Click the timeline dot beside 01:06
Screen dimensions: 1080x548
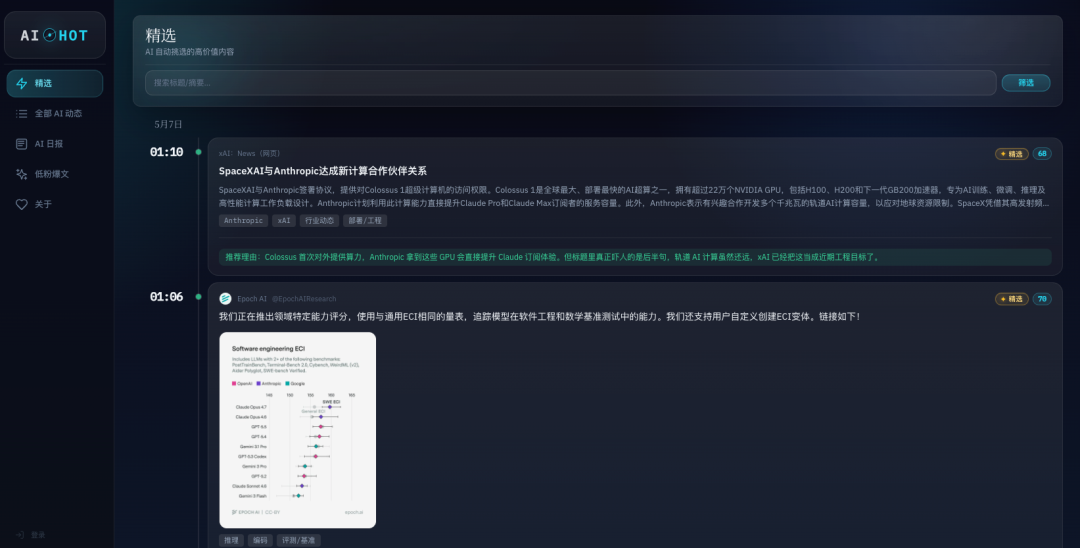pos(198,297)
